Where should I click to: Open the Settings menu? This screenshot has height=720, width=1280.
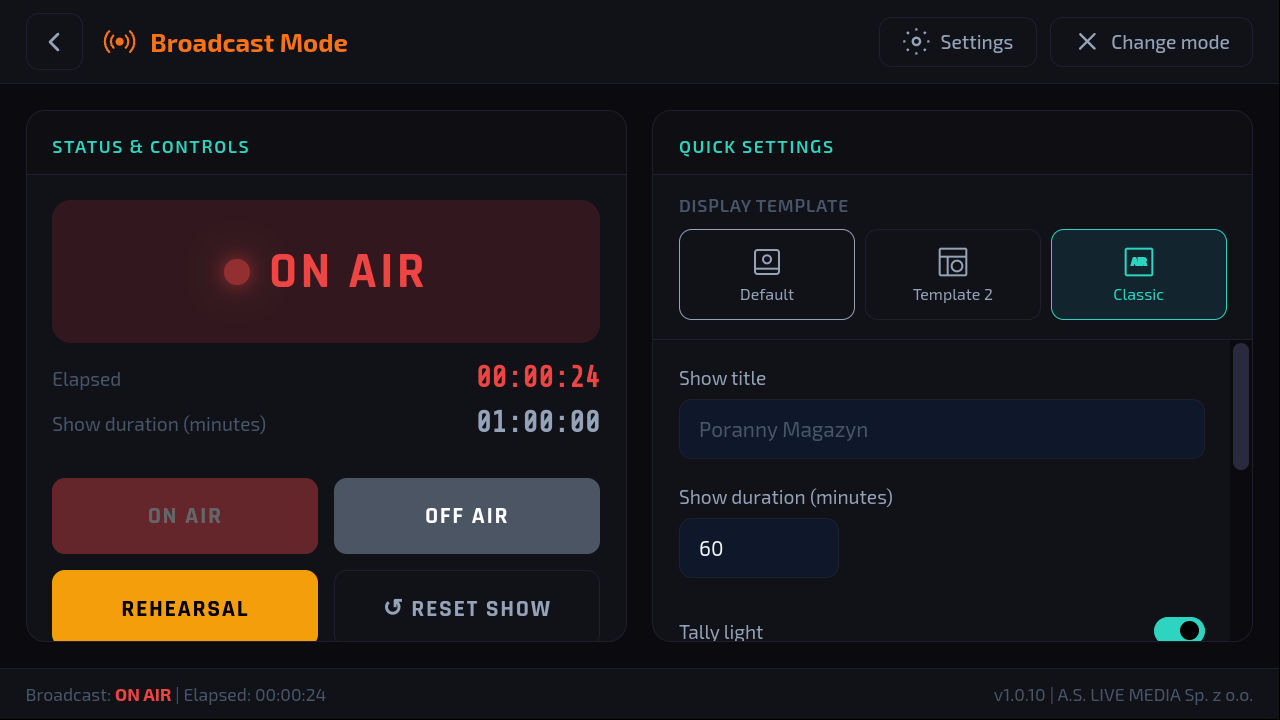pos(958,42)
